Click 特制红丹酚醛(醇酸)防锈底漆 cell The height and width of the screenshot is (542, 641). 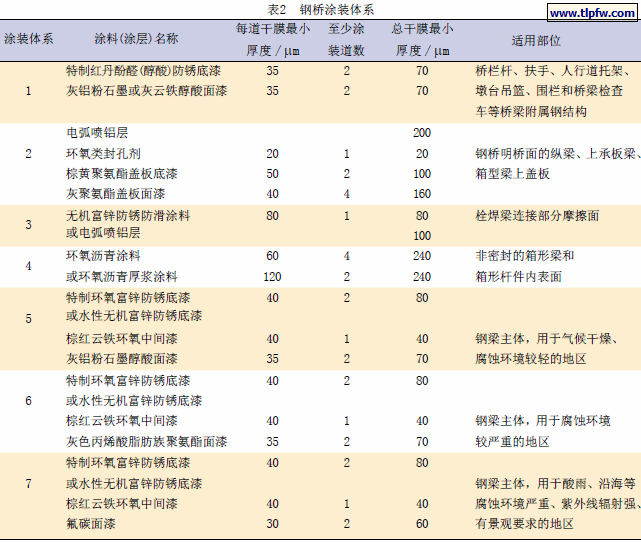143,71
